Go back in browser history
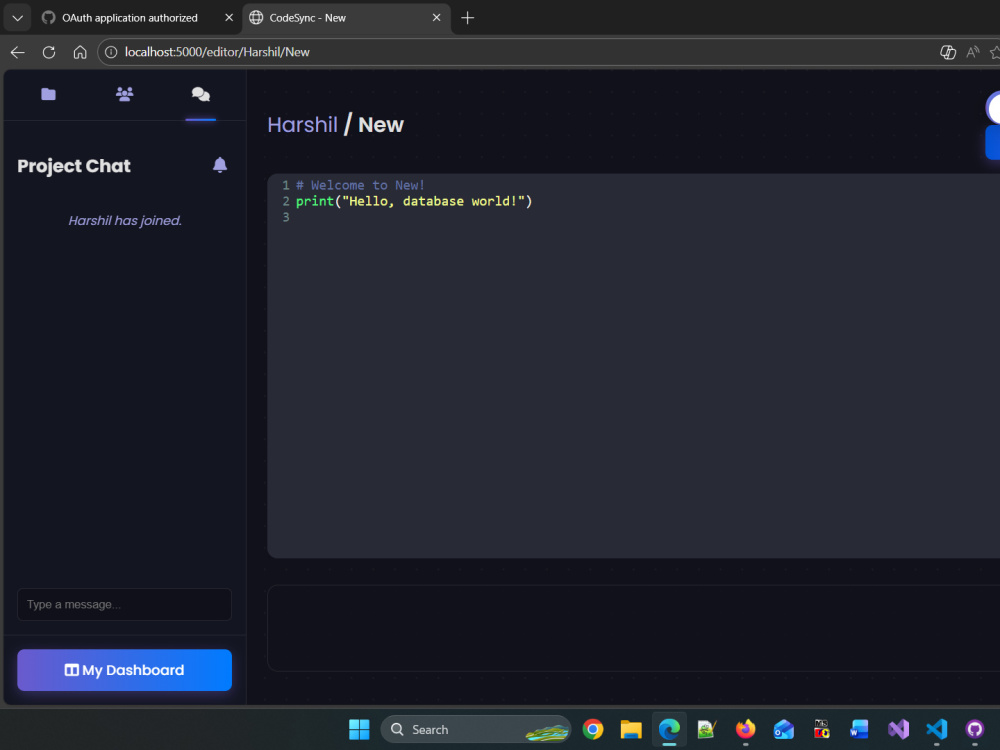Screen dimensions: 1000x750 [x=18, y=52]
